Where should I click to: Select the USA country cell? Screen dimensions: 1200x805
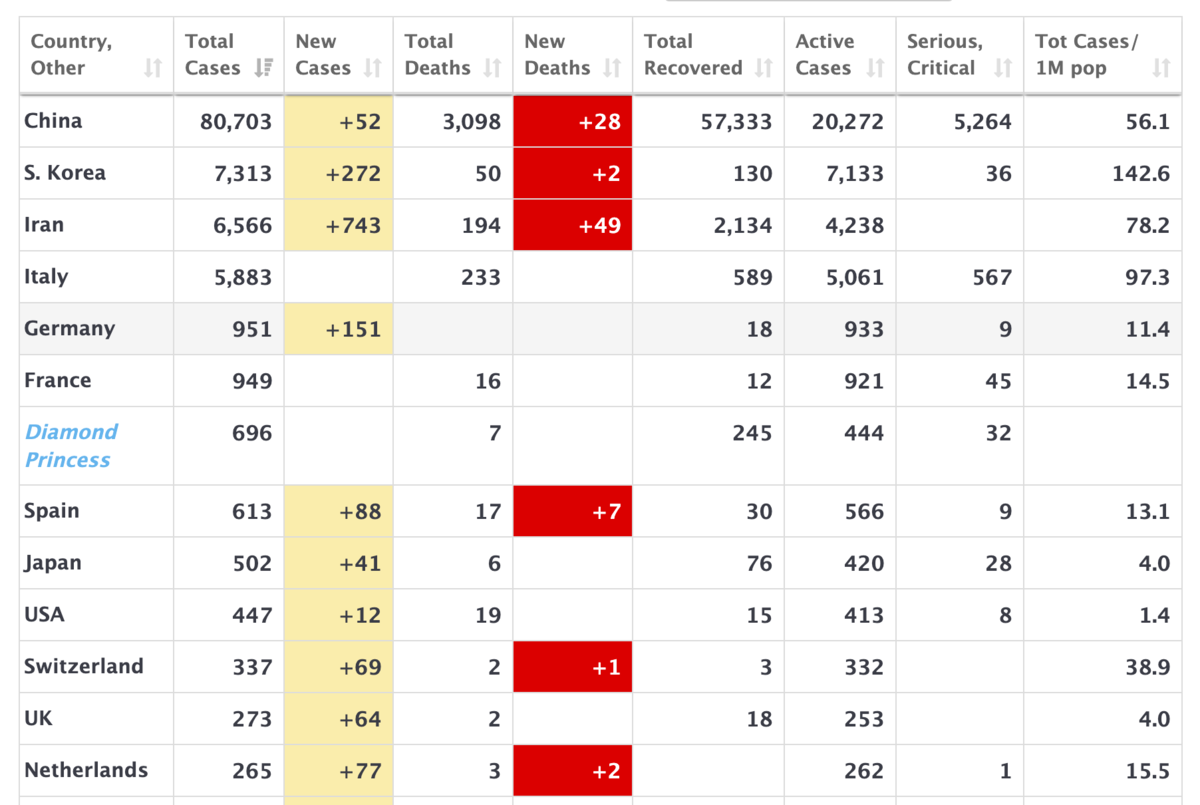[96, 615]
